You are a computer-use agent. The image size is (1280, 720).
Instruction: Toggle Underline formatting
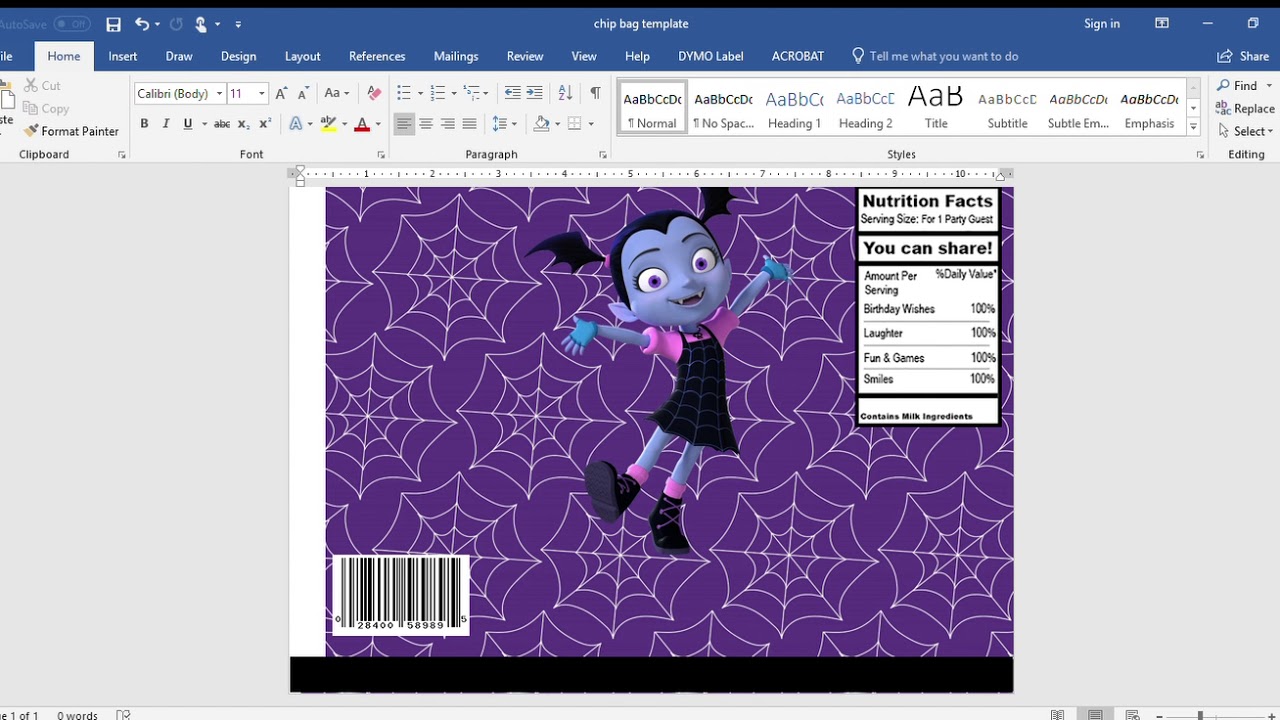tap(188, 124)
